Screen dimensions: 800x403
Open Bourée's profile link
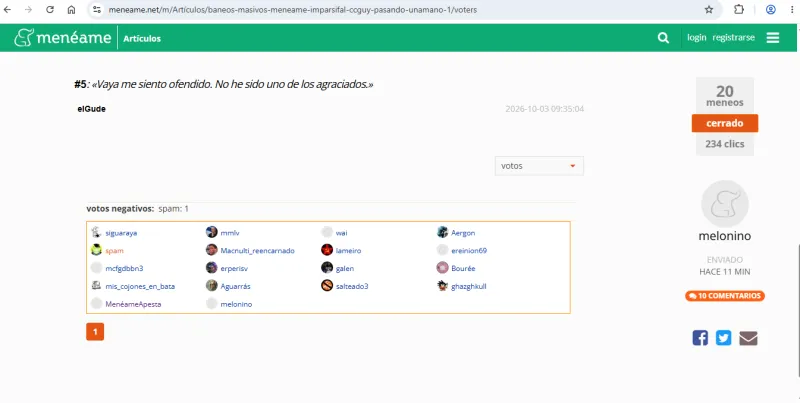coord(463,269)
